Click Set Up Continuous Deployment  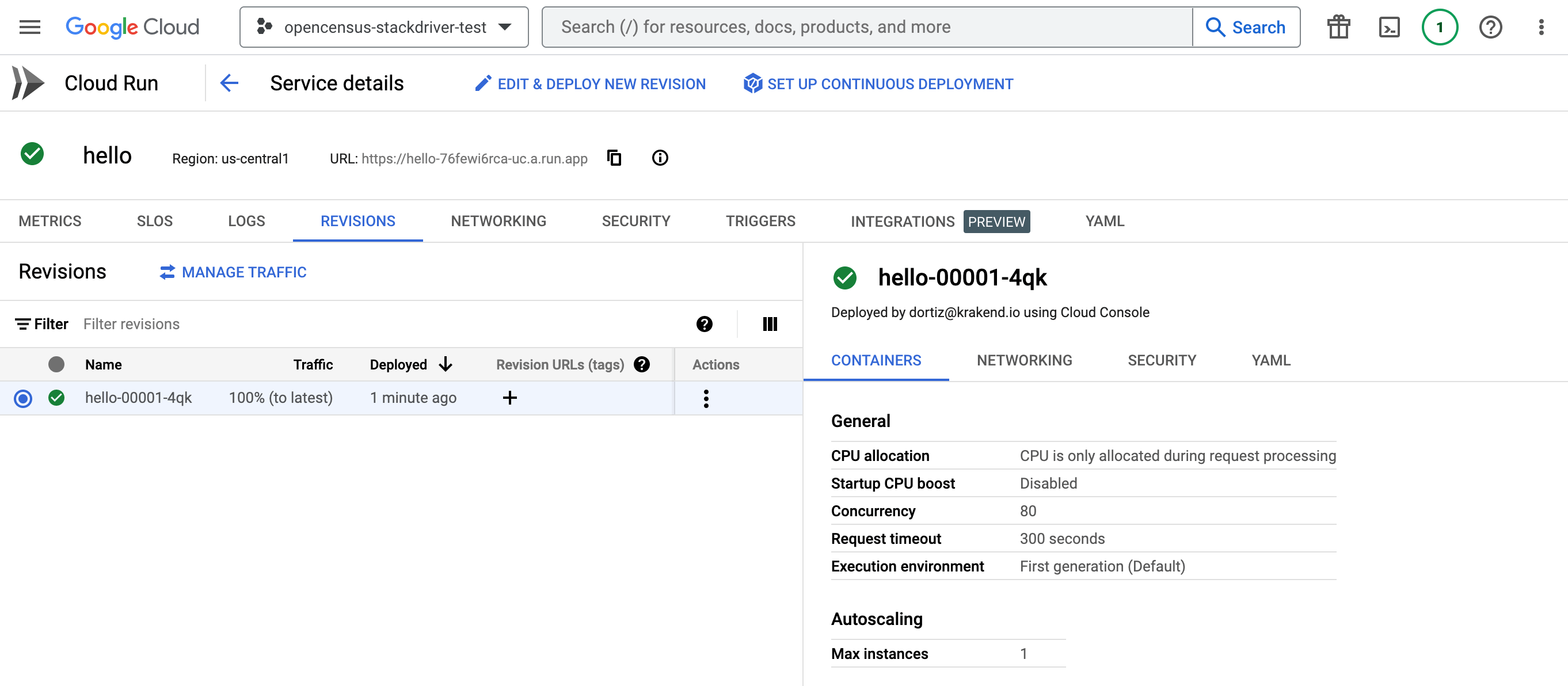coord(878,83)
